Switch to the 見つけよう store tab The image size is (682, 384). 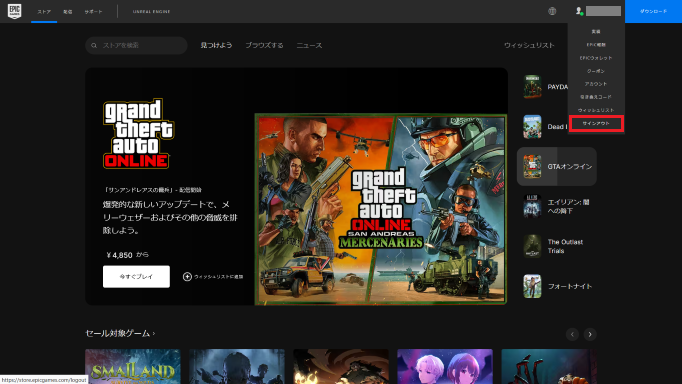pyautogui.click(x=216, y=45)
